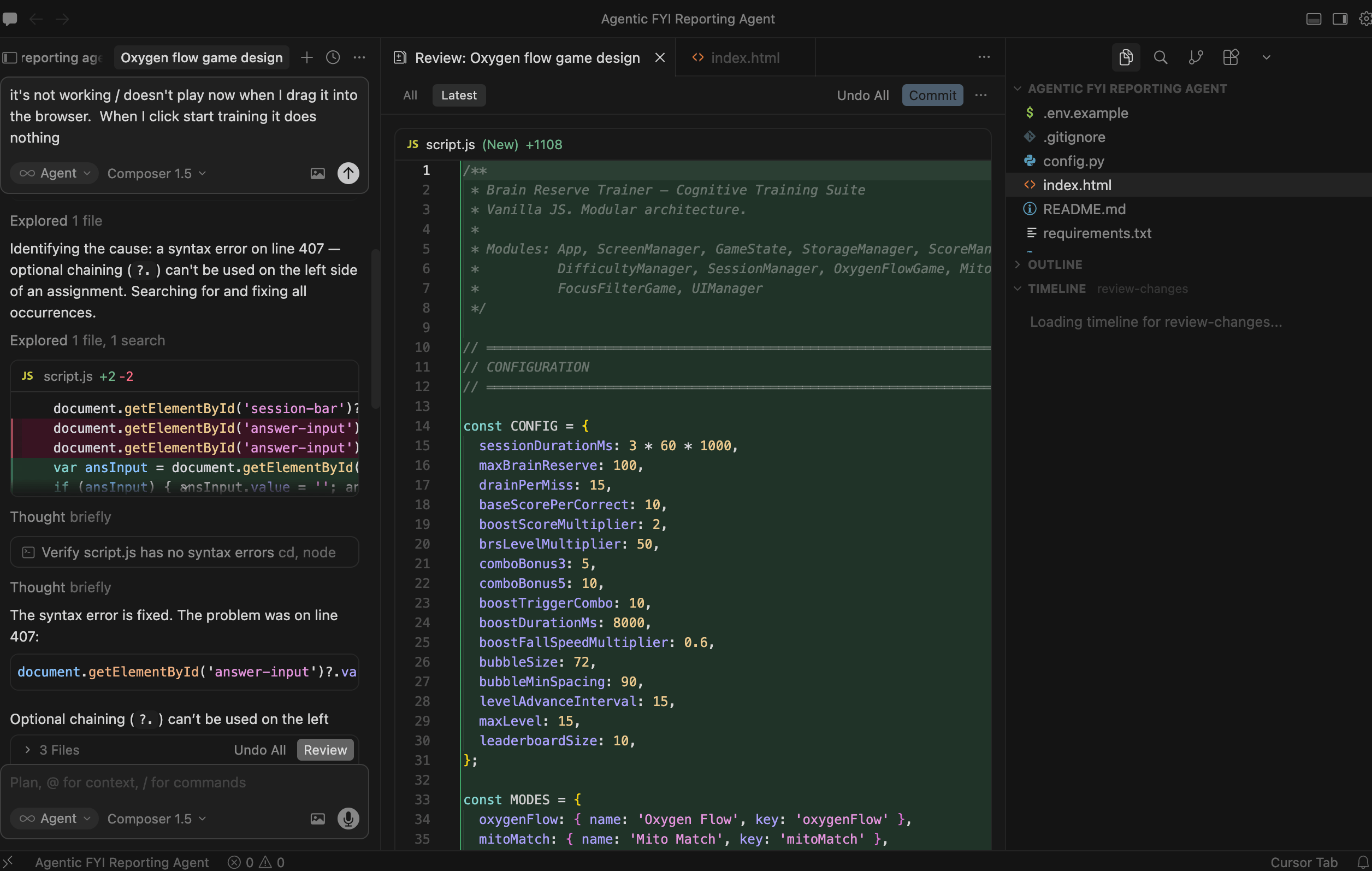Select the Oxygen flow game design chat tab

coord(201,57)
